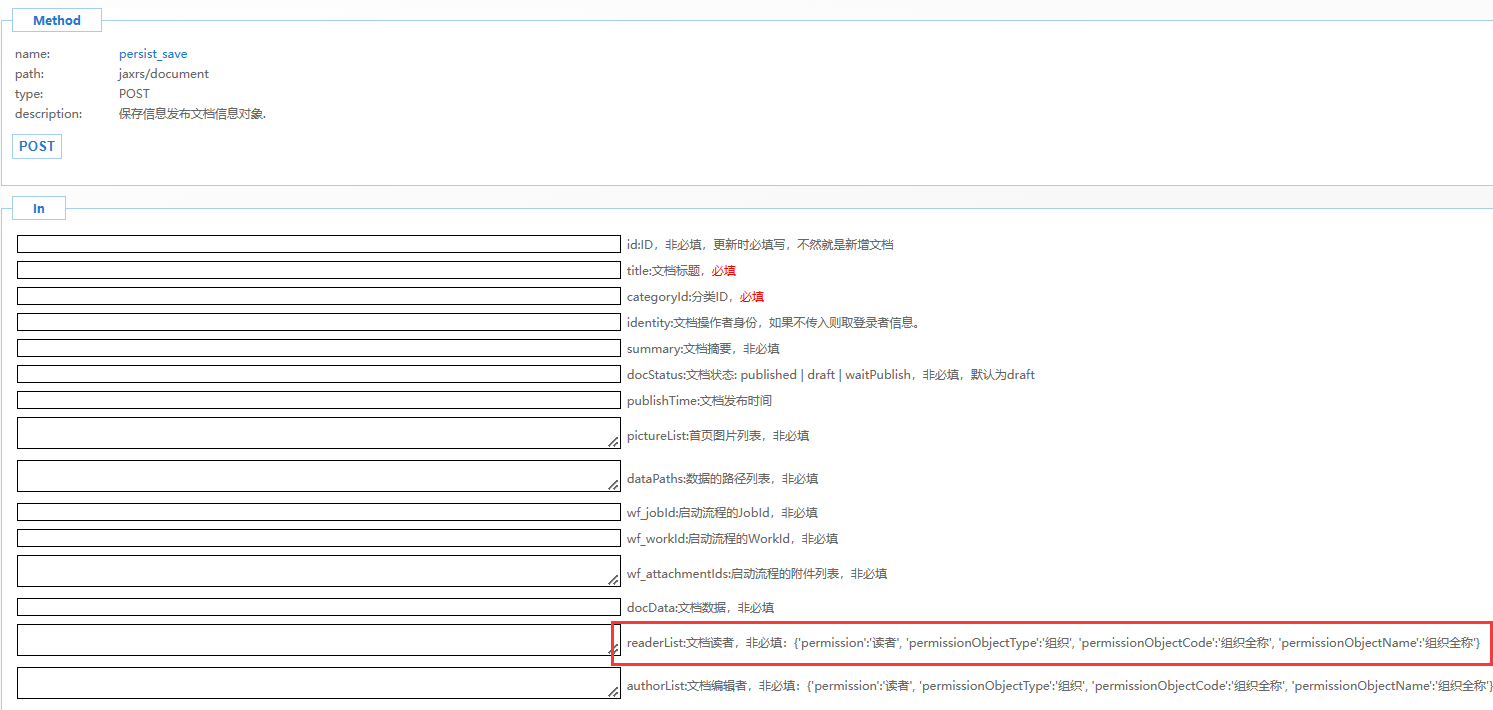The width and height of the screenshot is (1493, 710).
Task: Focus the authorList textarea
Action: [x=319, y=683]
